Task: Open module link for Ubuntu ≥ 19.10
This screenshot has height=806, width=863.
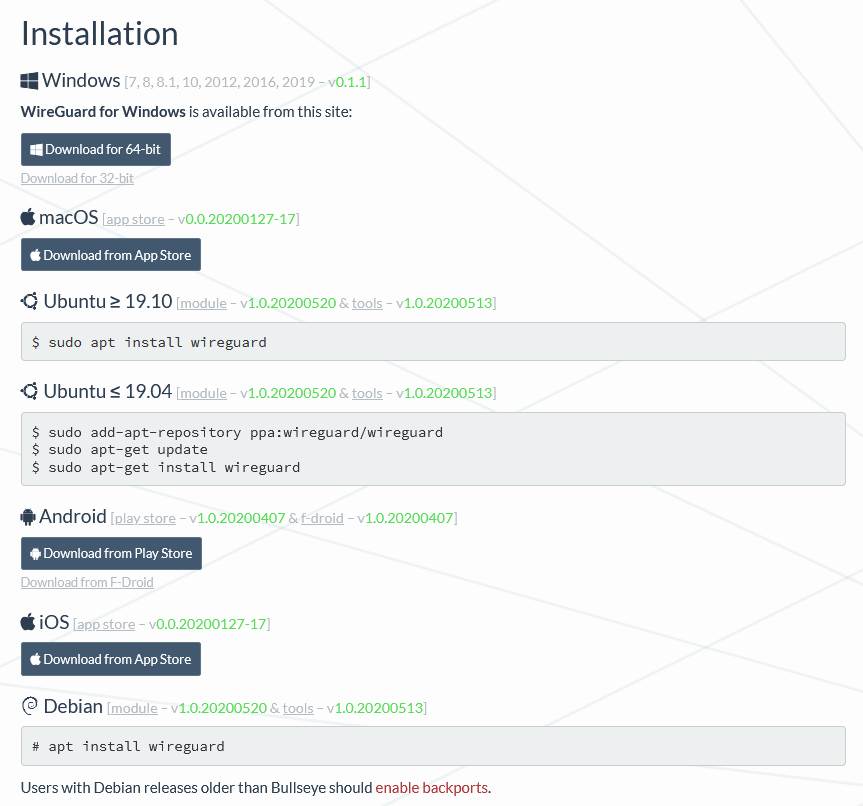Action: pyautogui.click(x=203, y=303)
